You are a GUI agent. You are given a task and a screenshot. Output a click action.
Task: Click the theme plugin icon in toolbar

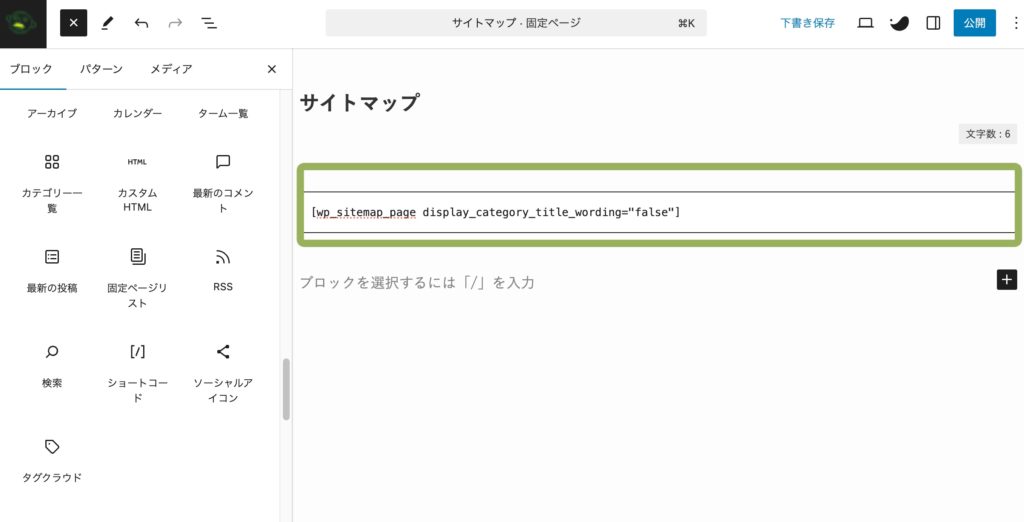click(899, 24)
